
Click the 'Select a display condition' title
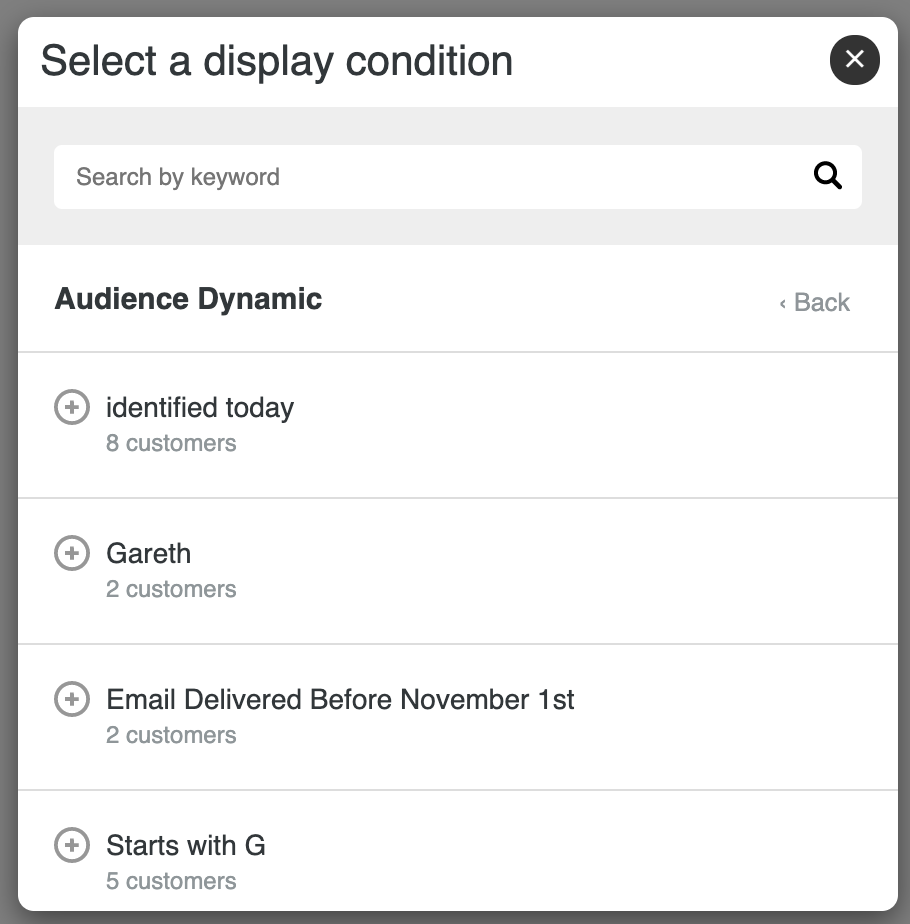276,61
